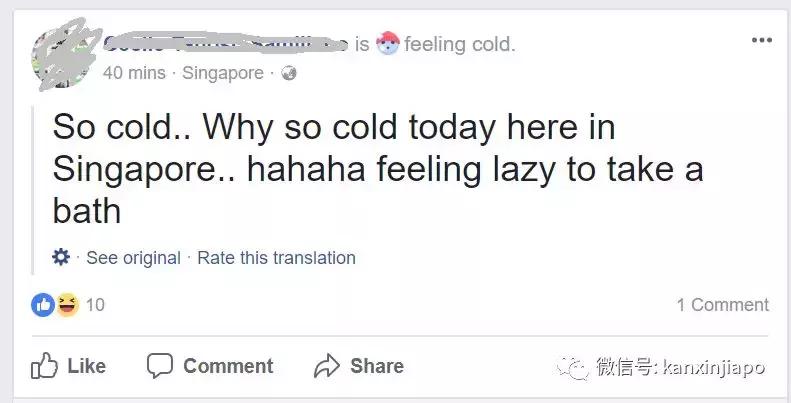Open the poster's blurred profile picture

pyautogui.click(x=62, y=55)
